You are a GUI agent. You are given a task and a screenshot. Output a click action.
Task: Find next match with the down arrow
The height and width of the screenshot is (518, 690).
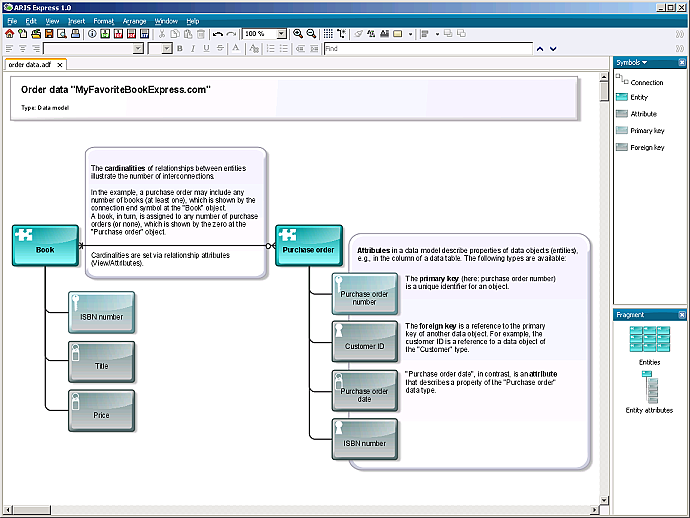tap(553, 49)
